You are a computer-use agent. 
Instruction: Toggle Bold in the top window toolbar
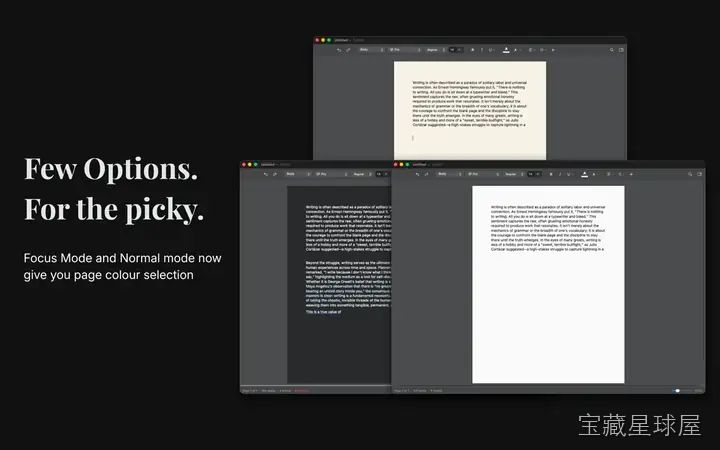tap(472, 50)
